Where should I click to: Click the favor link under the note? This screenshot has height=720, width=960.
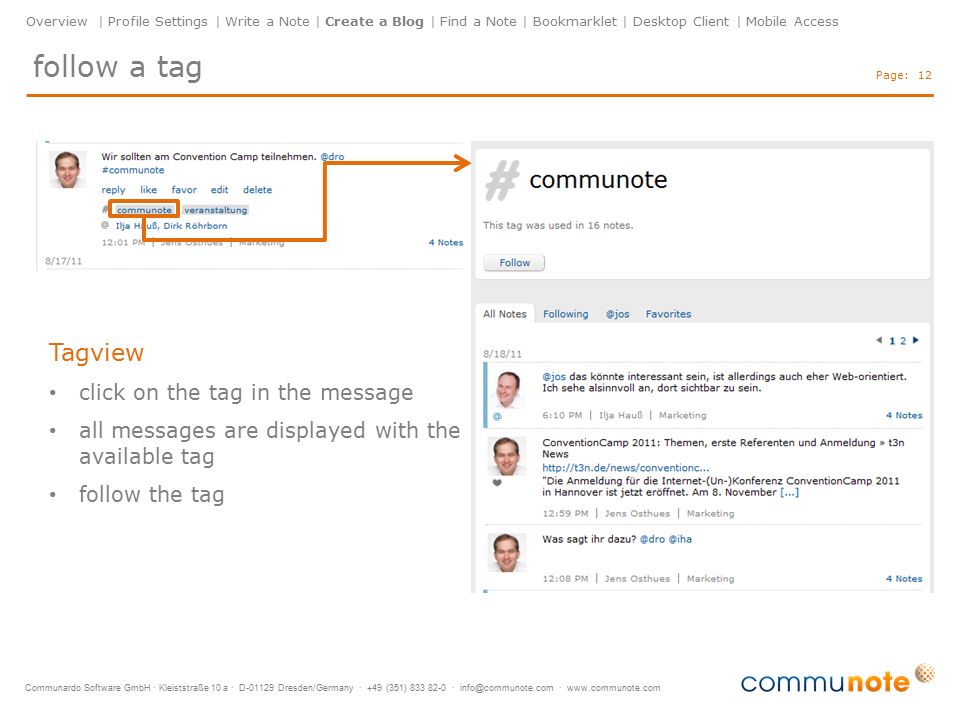click(184, 190)
